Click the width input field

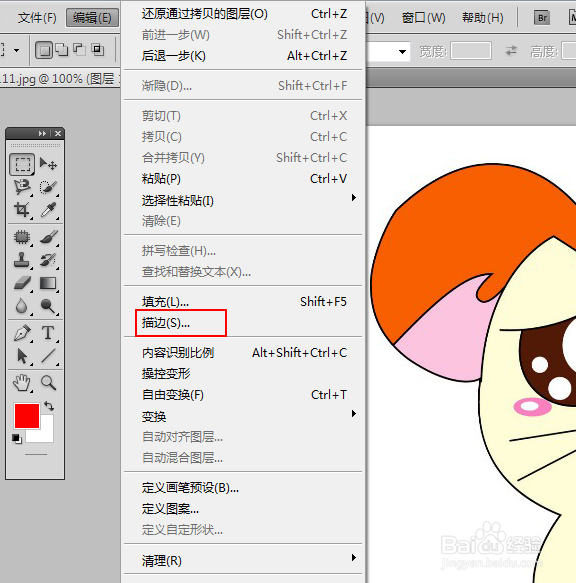(x=471, y=51)
